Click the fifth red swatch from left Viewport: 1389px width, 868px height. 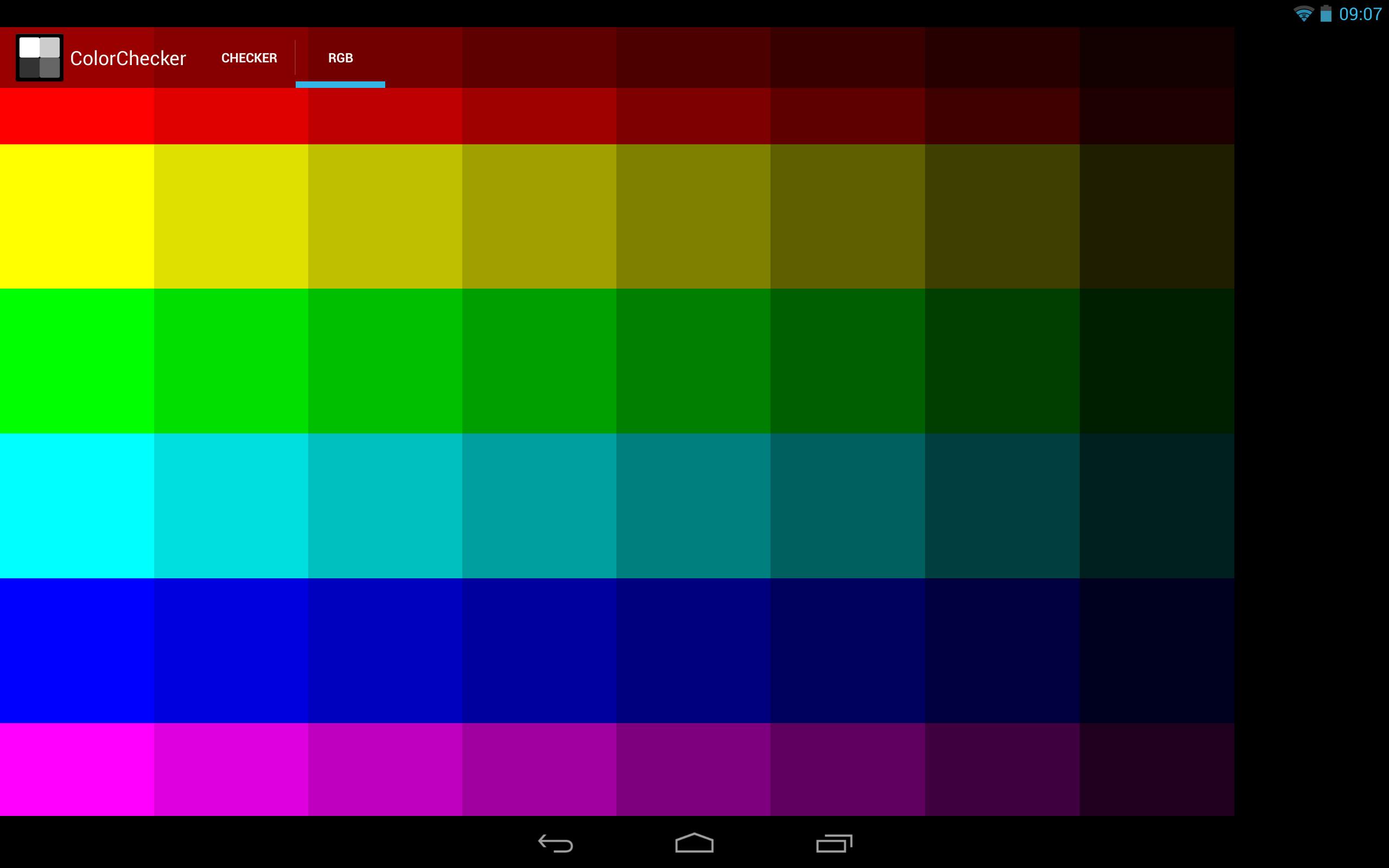(693, 116)
